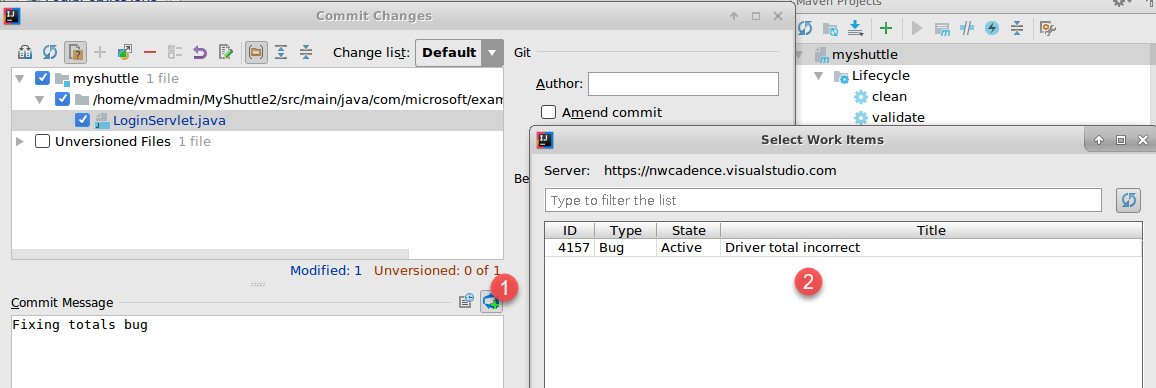Select the validate lifecycle goal
The height and width of the screenshot is (388, 1156).
[898, 117]
